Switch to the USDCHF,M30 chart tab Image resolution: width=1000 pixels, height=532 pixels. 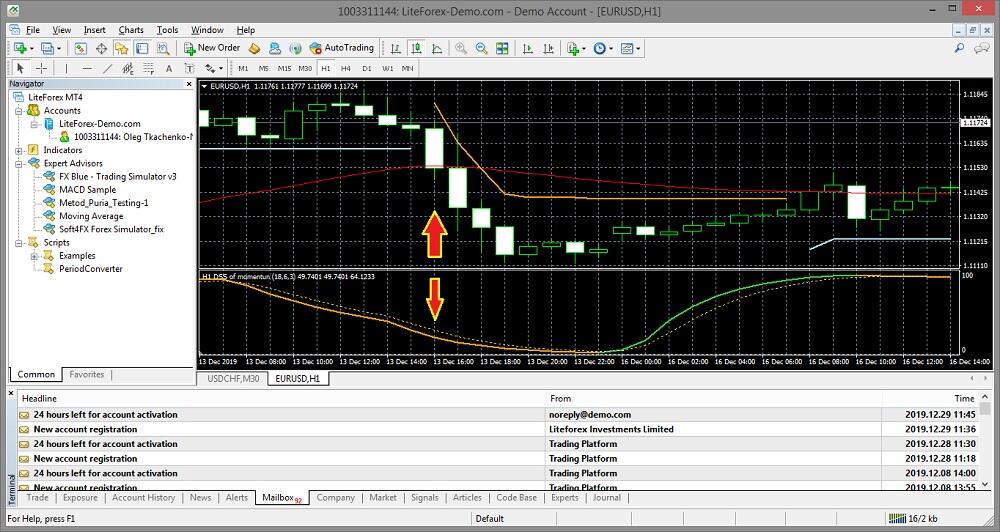click(233, 379)
